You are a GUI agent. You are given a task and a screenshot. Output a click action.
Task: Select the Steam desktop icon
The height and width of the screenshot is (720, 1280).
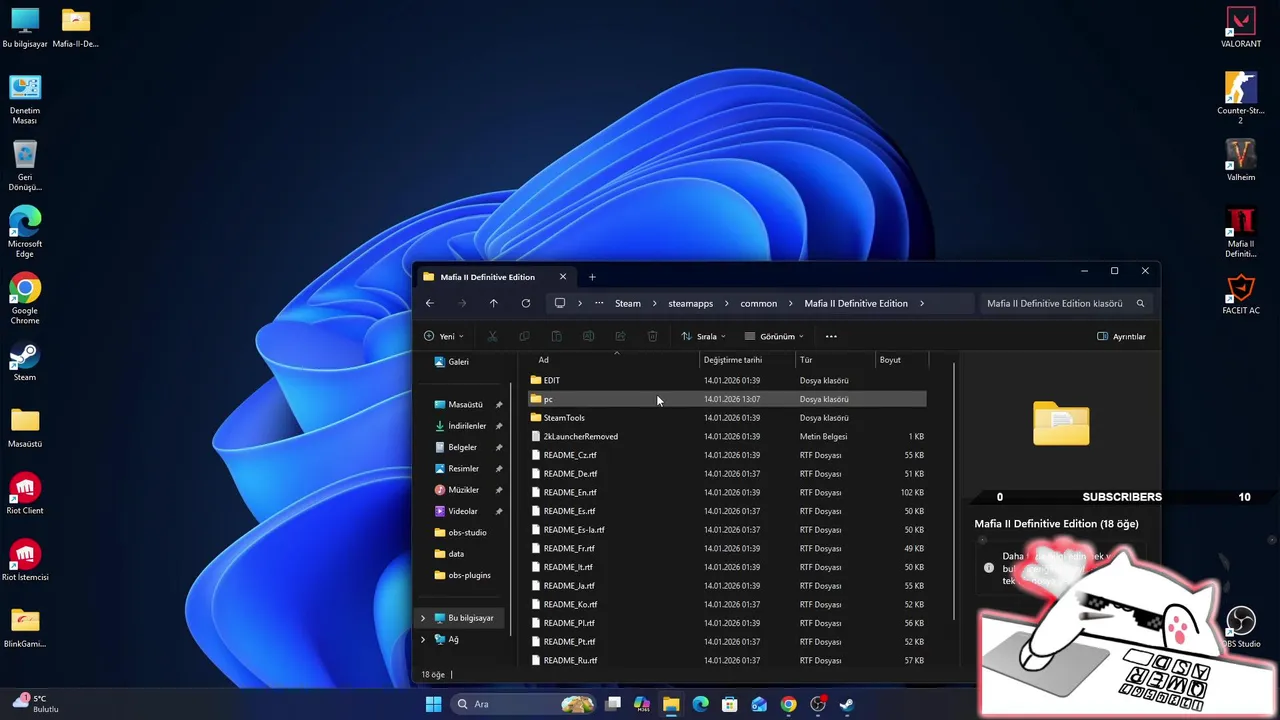click(25, 362)
